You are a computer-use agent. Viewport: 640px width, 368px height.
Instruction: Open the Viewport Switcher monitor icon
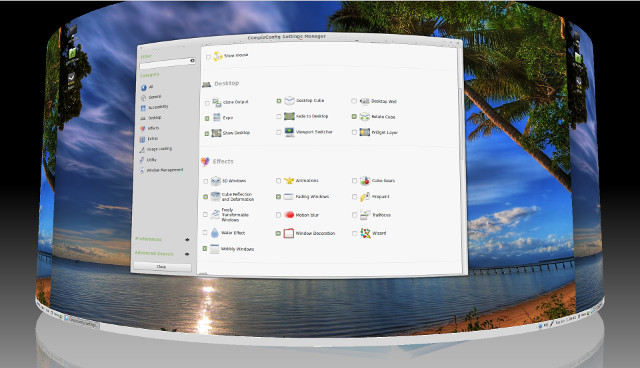[289, 132]
